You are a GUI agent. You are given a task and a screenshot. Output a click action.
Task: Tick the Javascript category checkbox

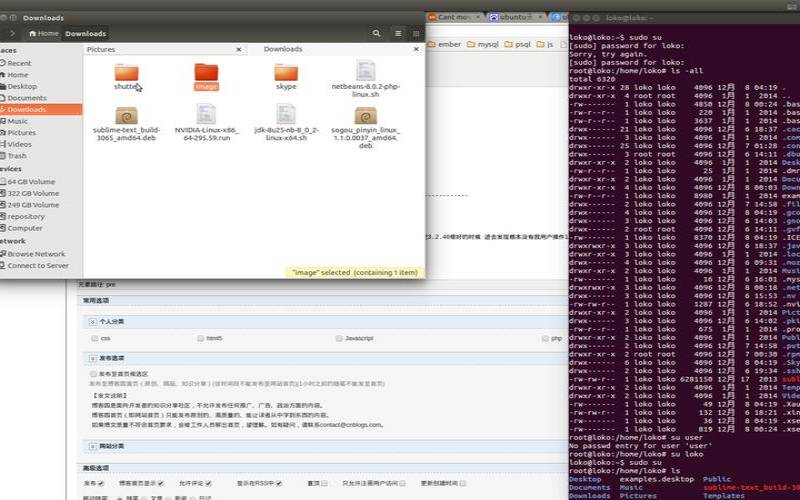339,338
